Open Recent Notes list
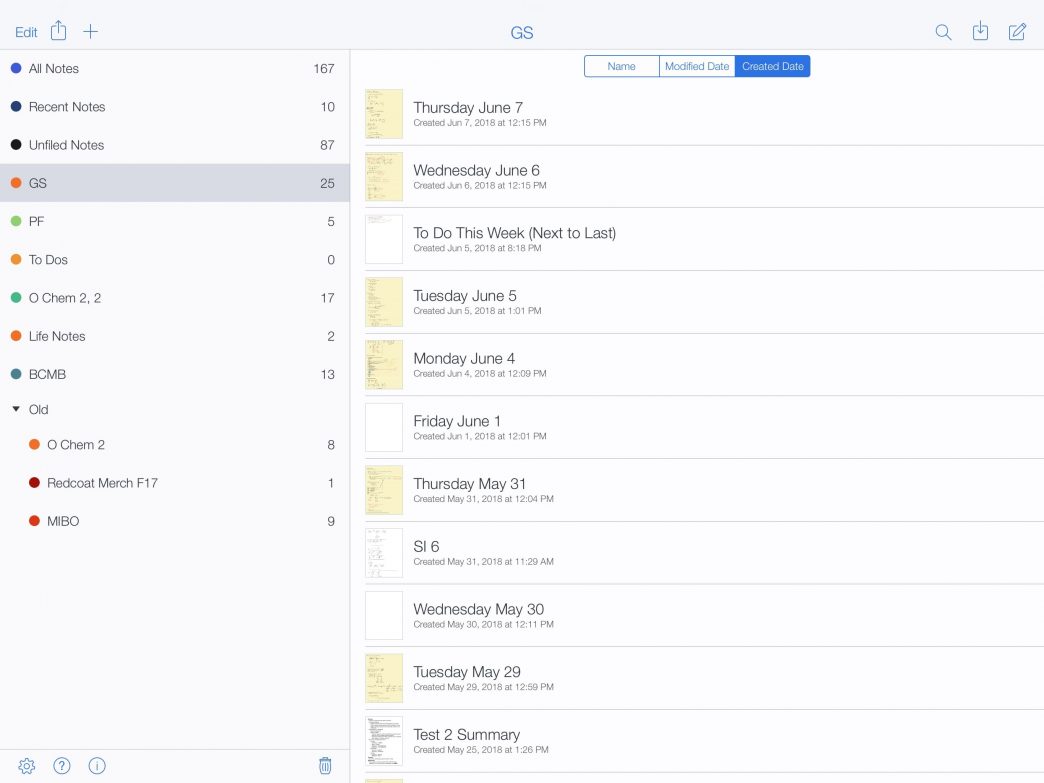This screenshot has width=1044, height=783. click(x=174, y=107)
